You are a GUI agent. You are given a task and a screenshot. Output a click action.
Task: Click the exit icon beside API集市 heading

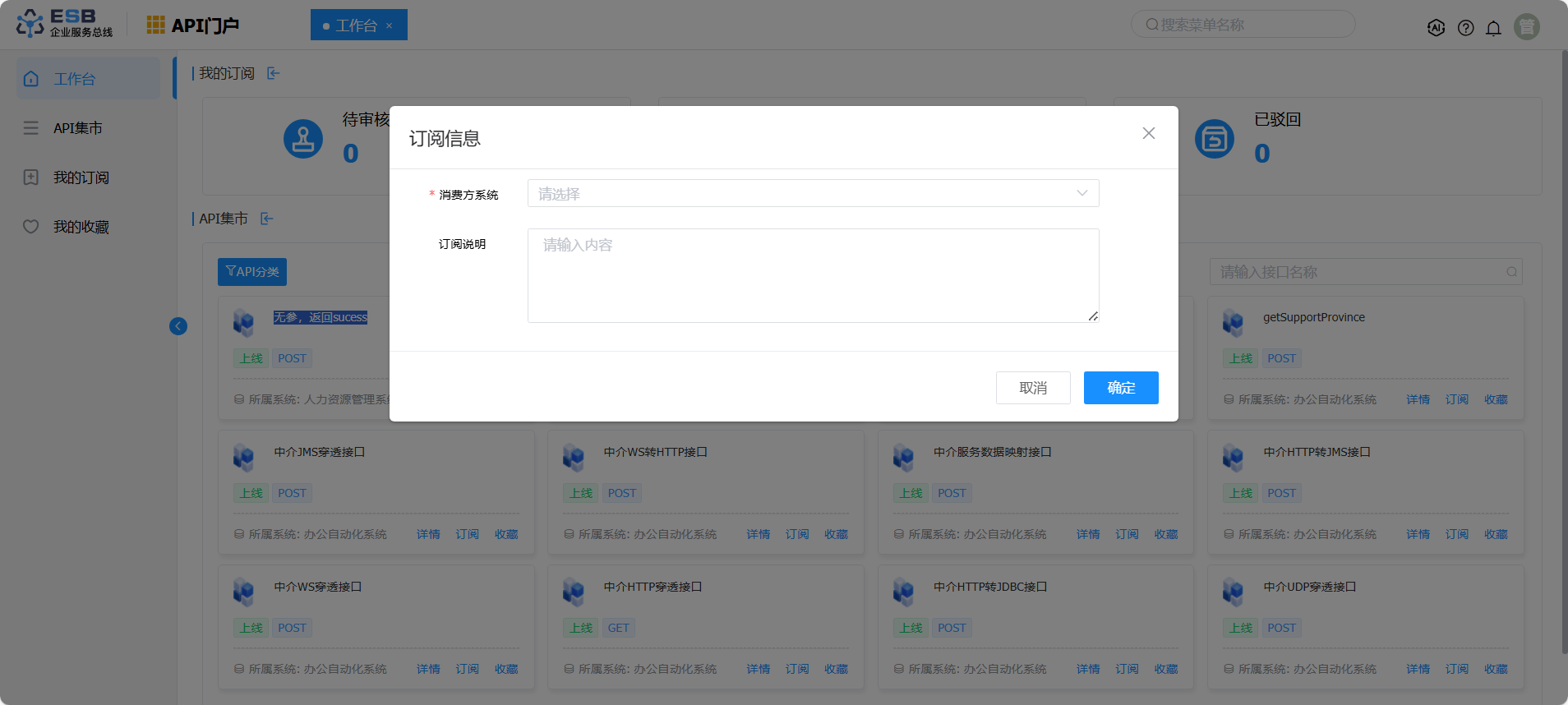pos(267,219)
